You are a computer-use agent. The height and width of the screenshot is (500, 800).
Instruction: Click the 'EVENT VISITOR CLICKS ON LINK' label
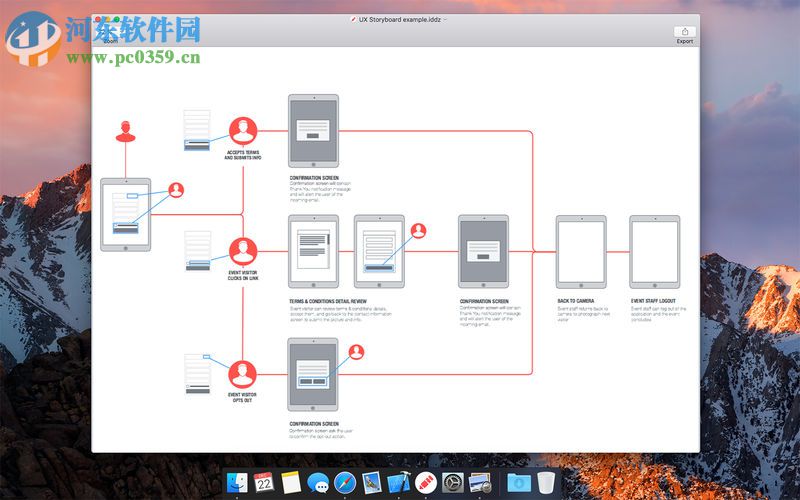[x=243, y=276]
